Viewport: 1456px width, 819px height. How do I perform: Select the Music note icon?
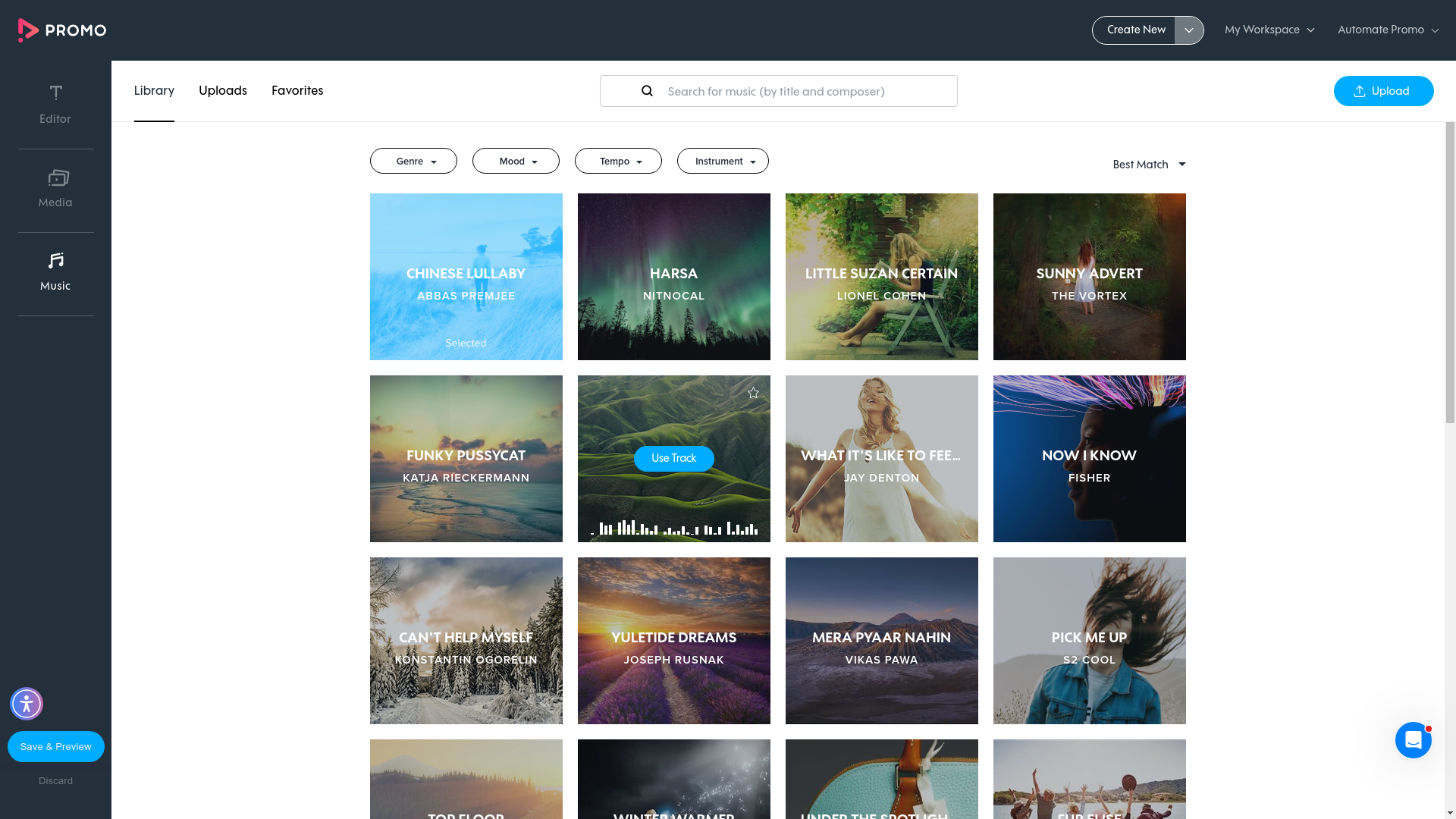[56, 261]
